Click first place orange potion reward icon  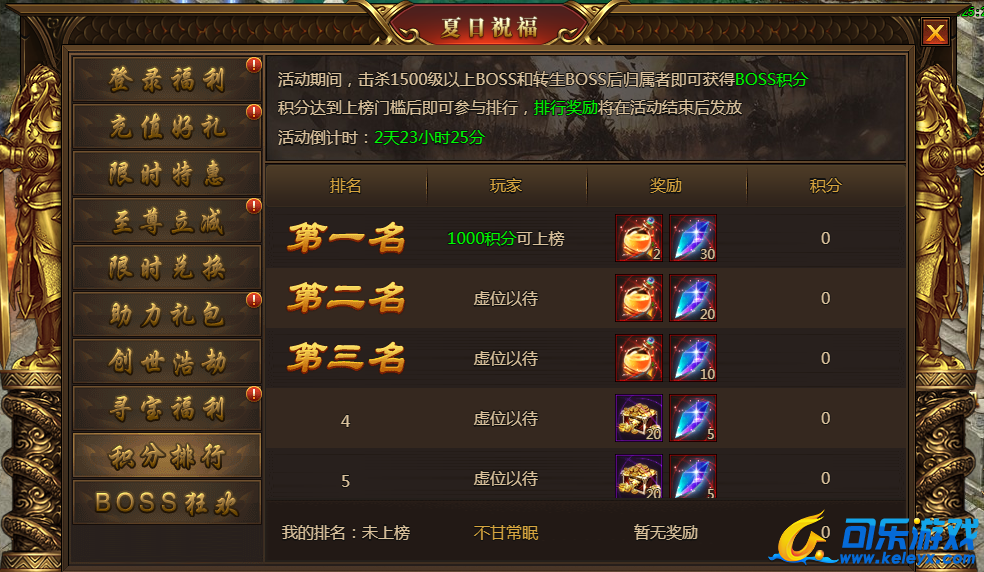(639, 238)
